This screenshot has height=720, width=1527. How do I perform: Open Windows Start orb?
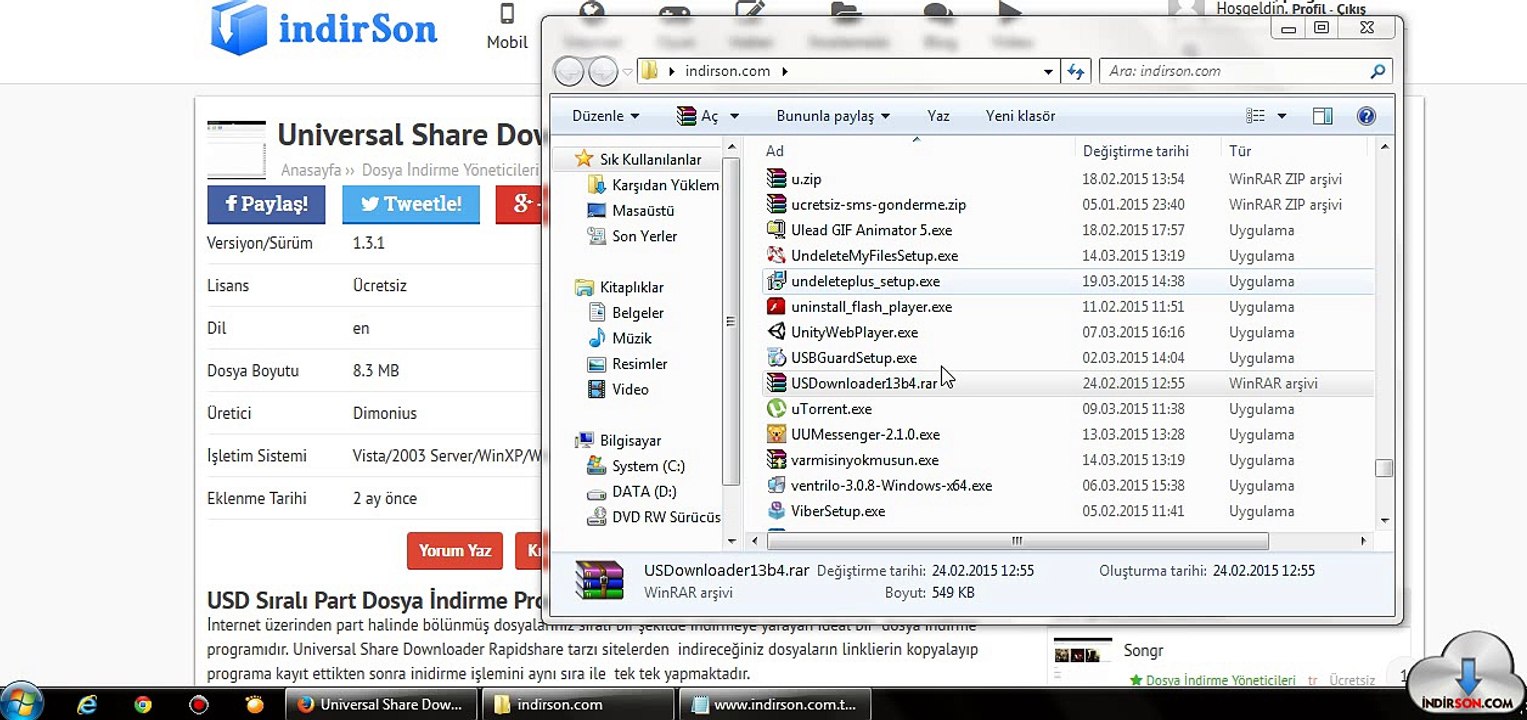click(x=22, y=702)
